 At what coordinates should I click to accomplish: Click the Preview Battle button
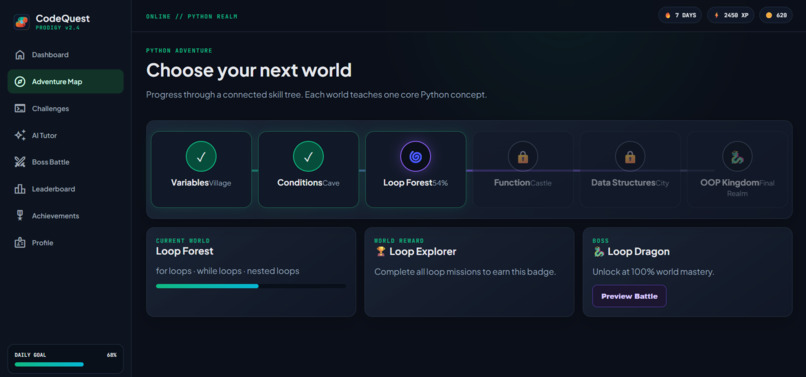tap(629, 296)
